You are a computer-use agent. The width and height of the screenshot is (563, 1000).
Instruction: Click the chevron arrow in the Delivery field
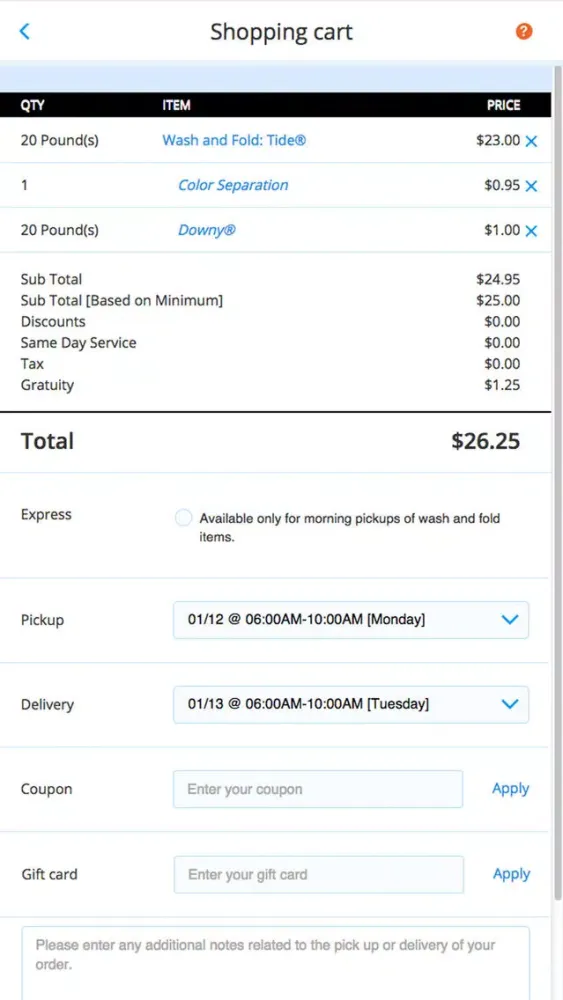coord(510,704)
